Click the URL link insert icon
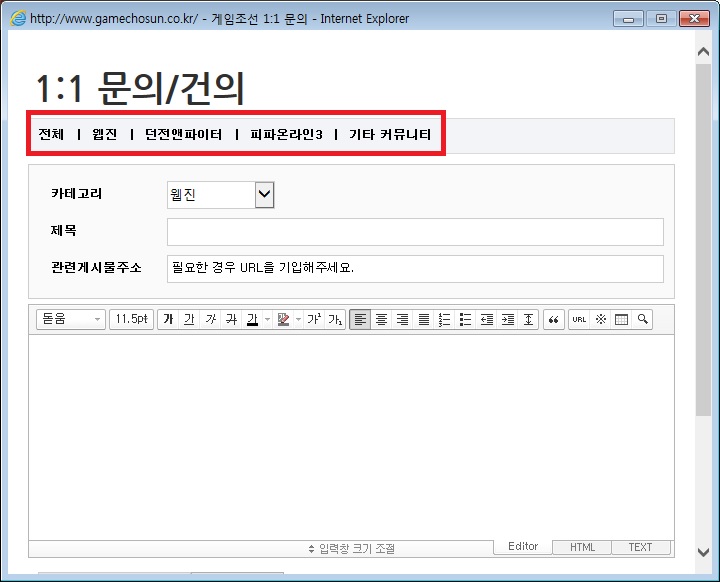Screen dimensions: 720x582 pyautogui.click(x=580, y=320)
